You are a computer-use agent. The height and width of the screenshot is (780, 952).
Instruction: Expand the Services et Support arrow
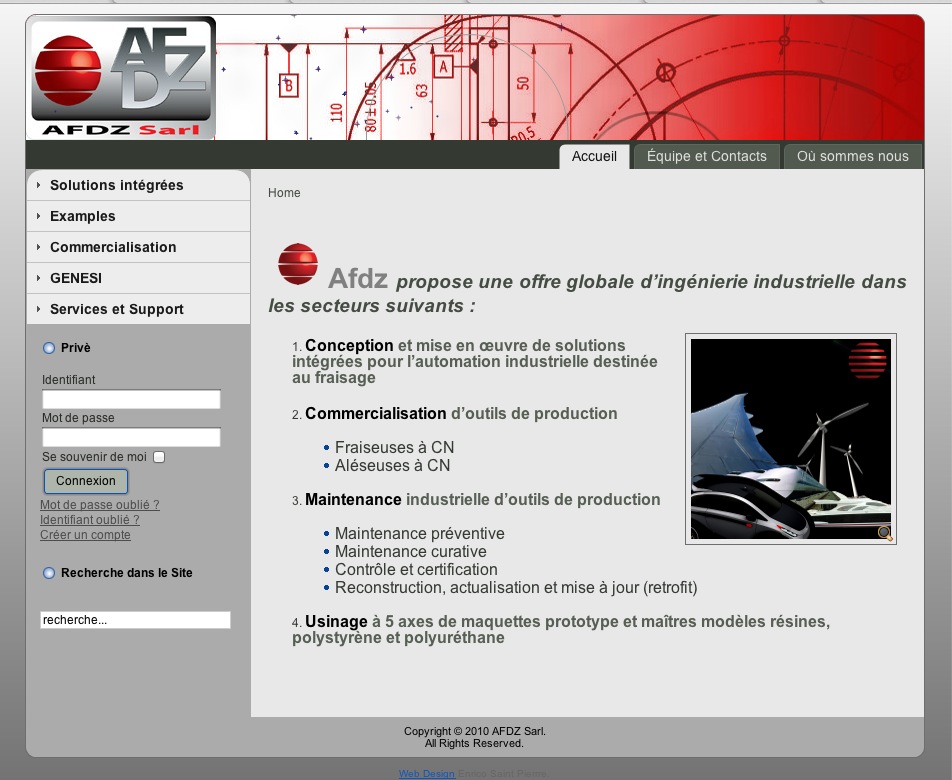(x=38, y=309)
